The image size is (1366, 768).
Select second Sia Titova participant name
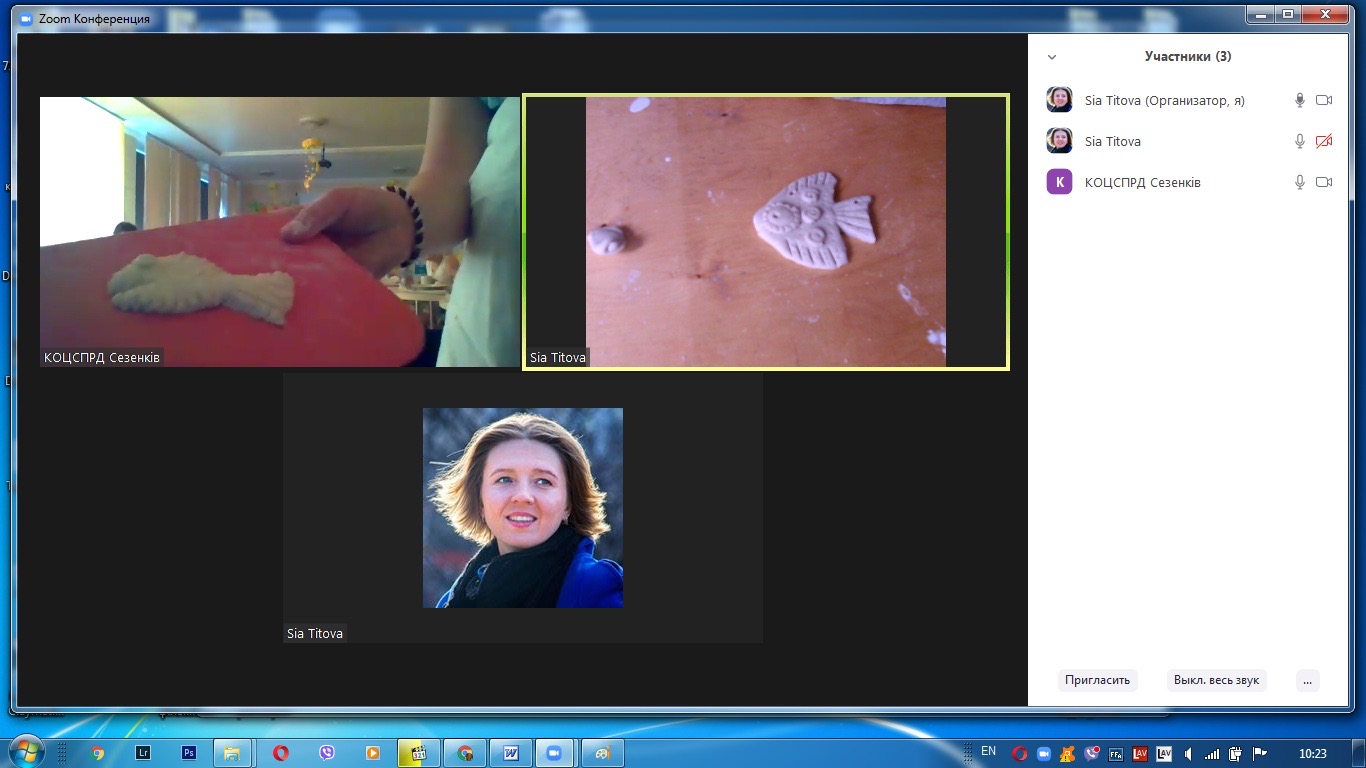click(x=1112, y=141)
